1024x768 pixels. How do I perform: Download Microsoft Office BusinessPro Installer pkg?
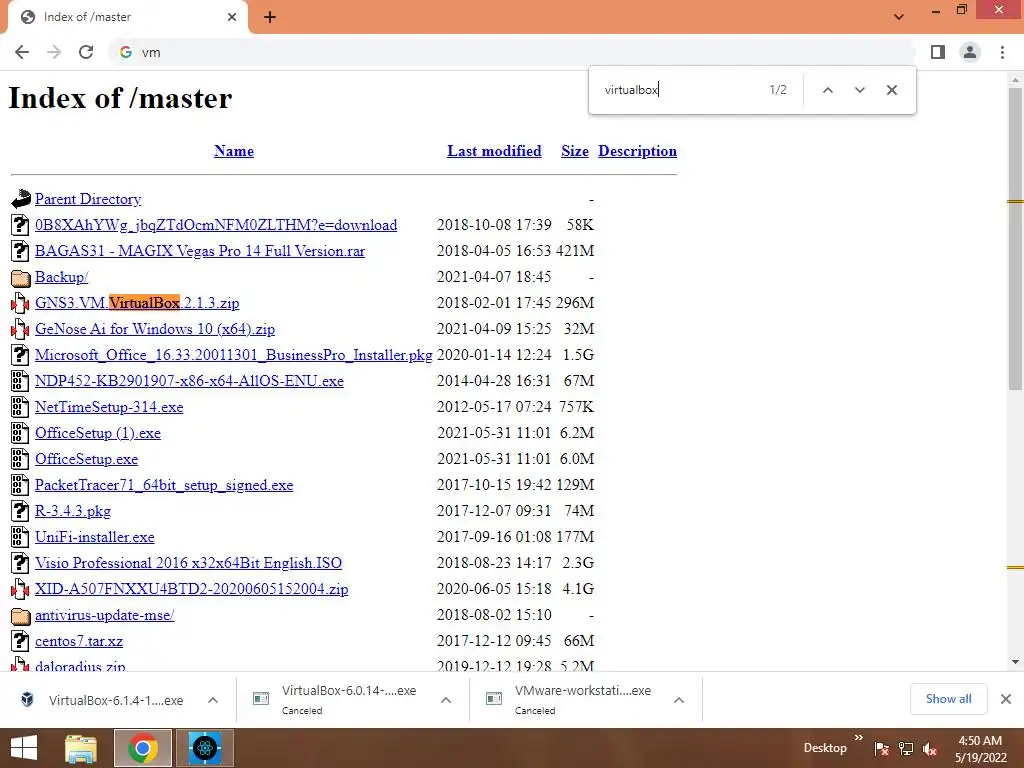[234, 355]
